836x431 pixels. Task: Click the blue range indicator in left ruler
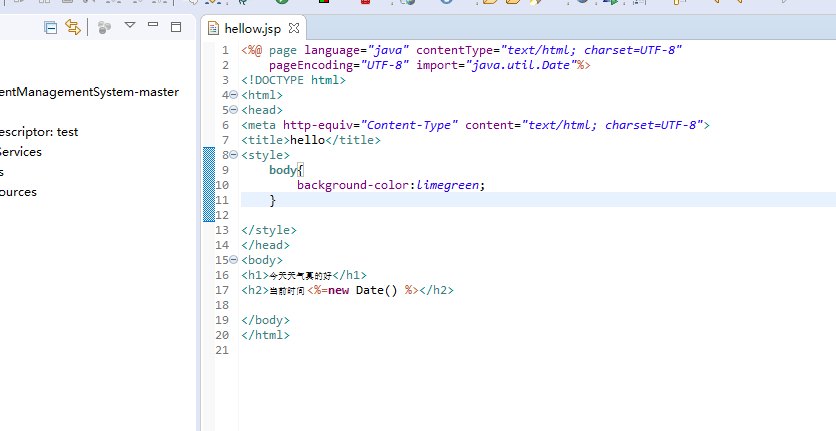(209, 185)
